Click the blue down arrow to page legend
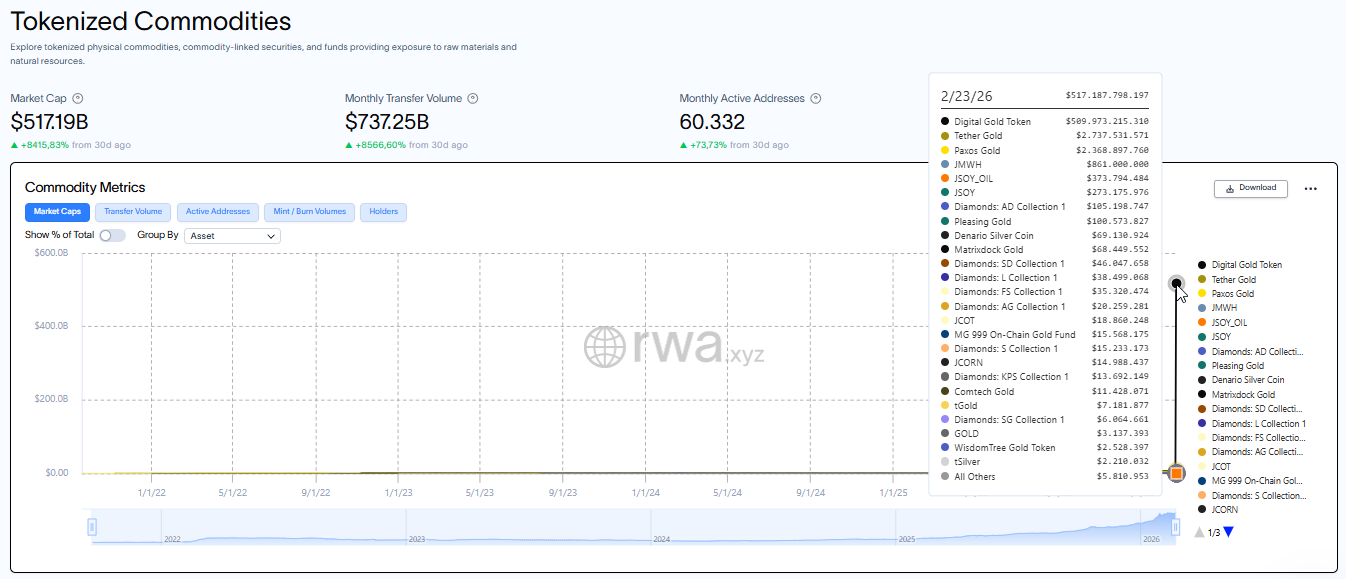This screenshot has height=579, width=1346. click(1227, 531)
